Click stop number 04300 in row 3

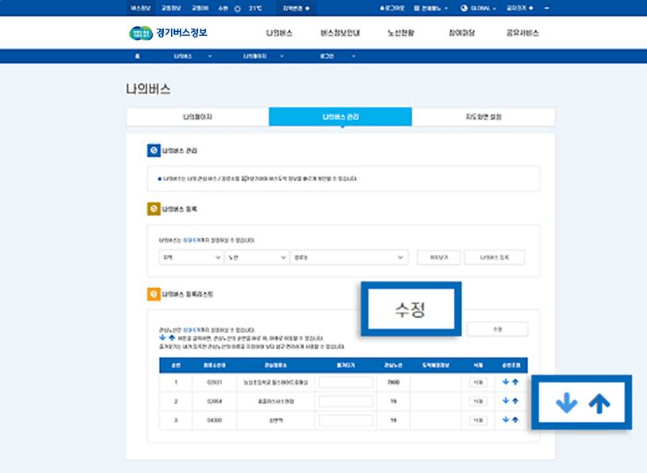click(214, 420)
